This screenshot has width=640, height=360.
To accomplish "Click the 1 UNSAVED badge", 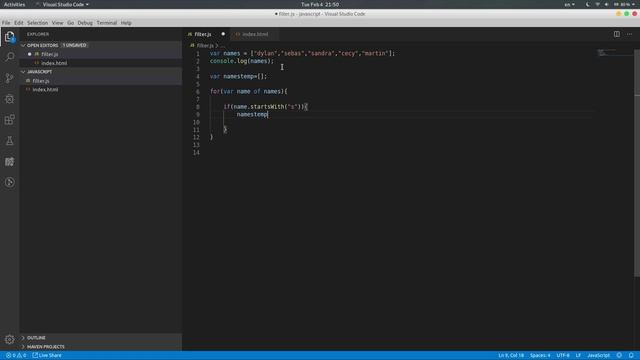I will (75, 45).
